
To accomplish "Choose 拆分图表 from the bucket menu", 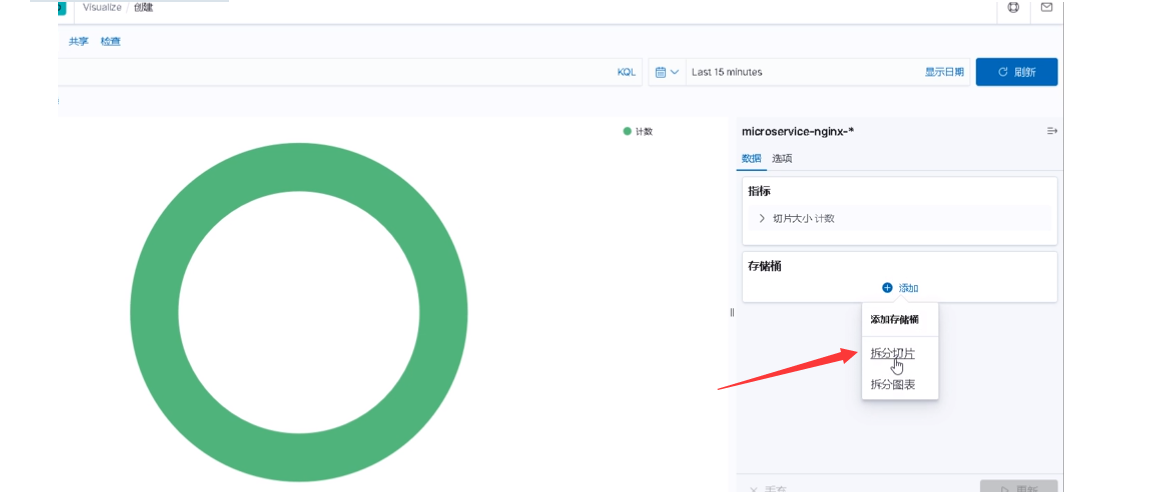I will 893,385.
